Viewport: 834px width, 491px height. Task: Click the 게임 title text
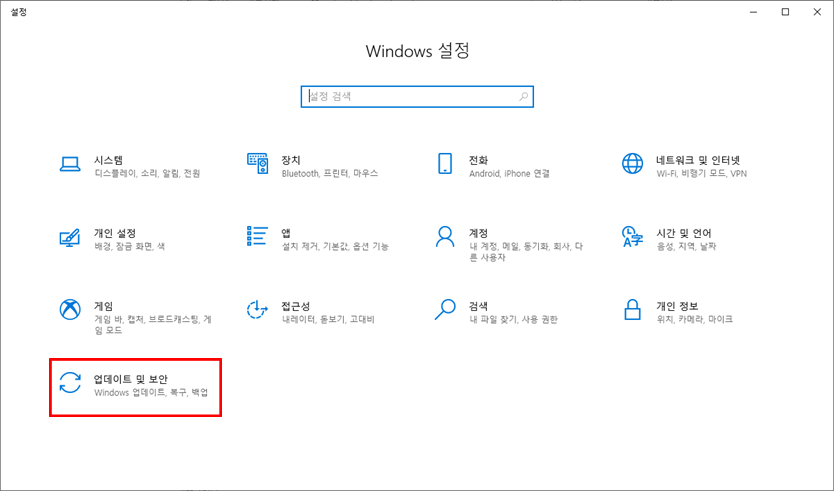(x=104, y=306)
